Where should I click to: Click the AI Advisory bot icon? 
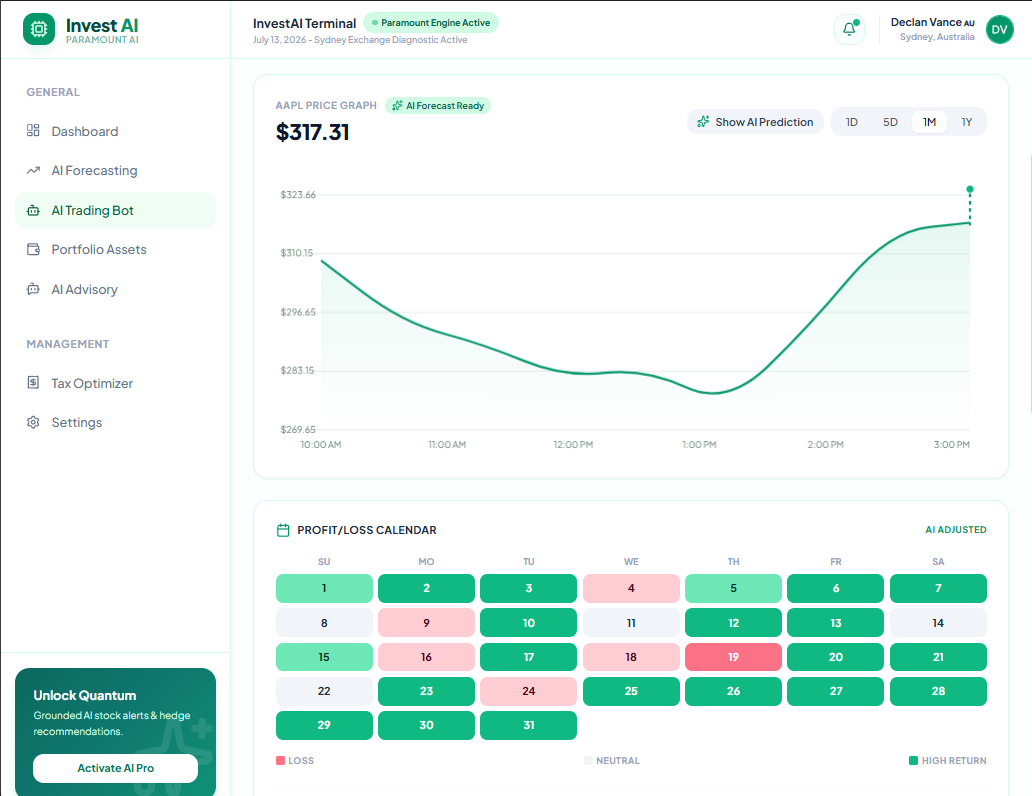(33, 289)
